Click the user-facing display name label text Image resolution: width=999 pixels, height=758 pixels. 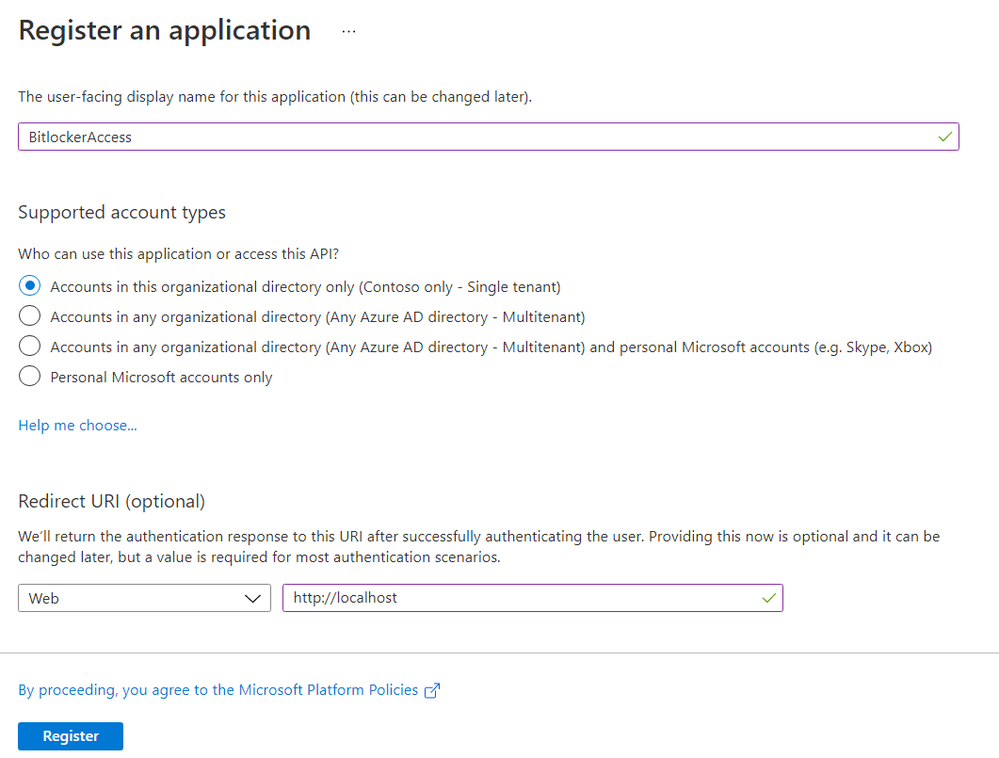pyautogui.click(x=275, y=97)
